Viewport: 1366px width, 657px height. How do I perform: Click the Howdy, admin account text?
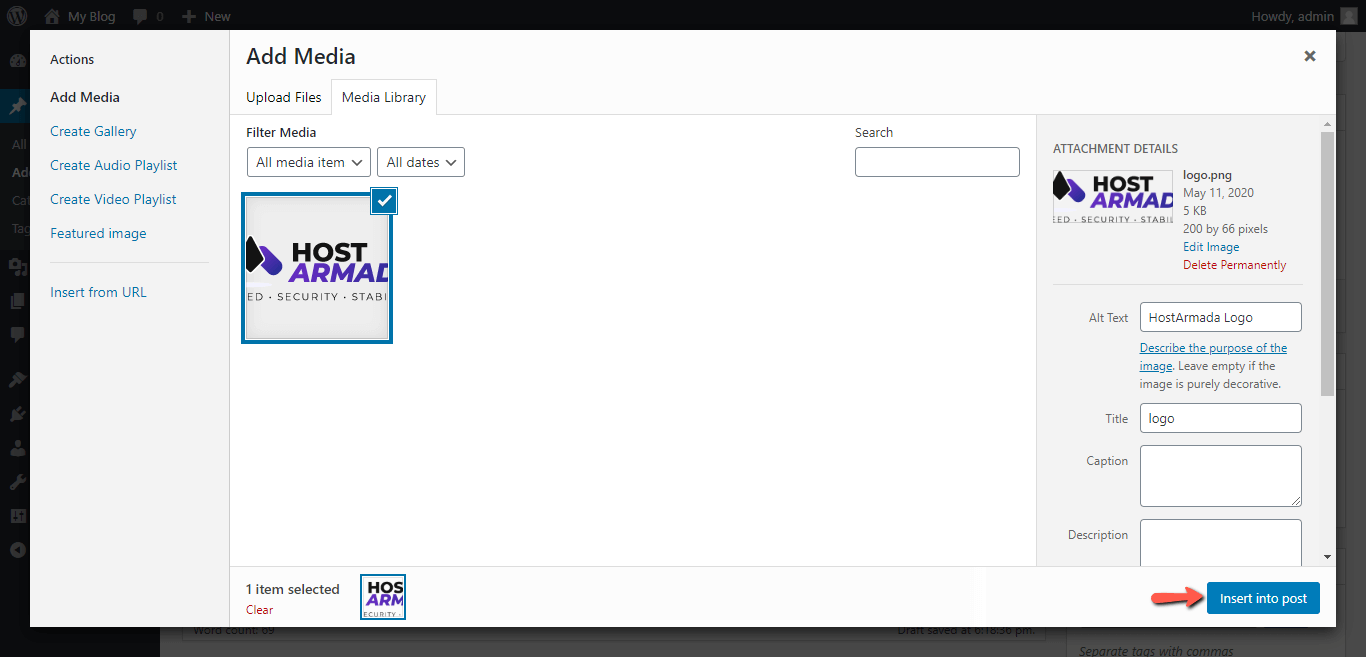[1292, 16]
